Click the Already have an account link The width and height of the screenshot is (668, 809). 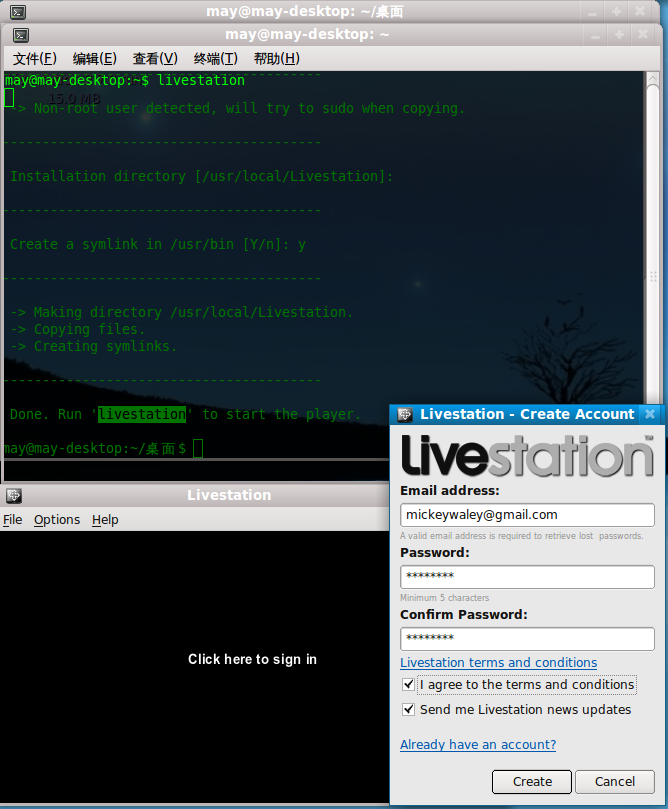pos(478,745)
